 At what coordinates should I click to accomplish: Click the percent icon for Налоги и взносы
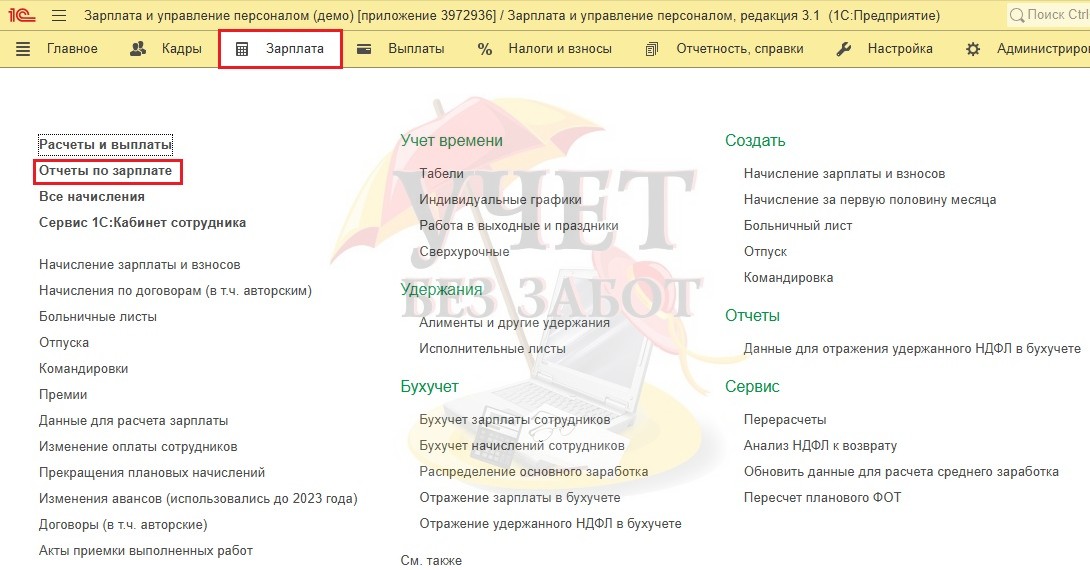click(485, 49)
